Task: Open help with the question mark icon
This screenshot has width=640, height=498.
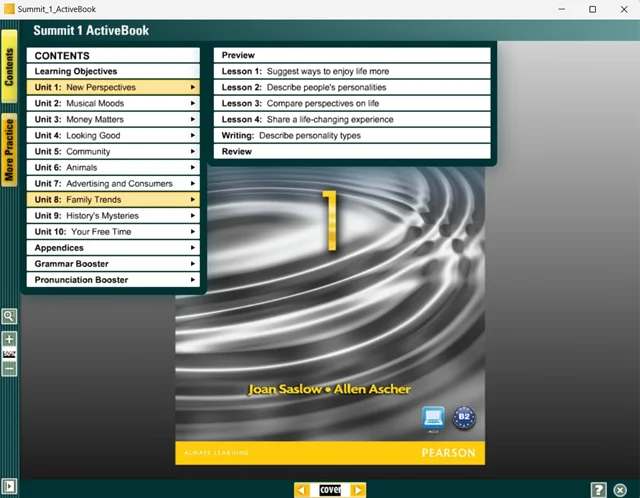Action: point(598,489)
